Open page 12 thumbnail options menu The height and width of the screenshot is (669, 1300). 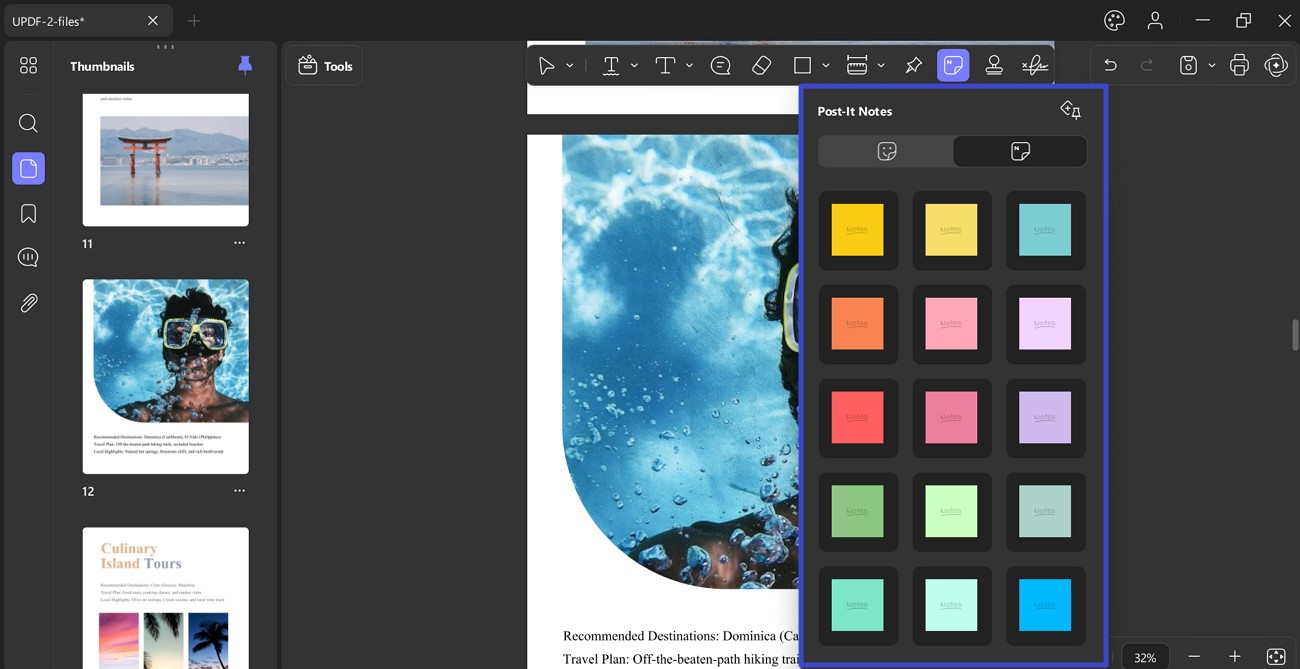click(239, 491)
